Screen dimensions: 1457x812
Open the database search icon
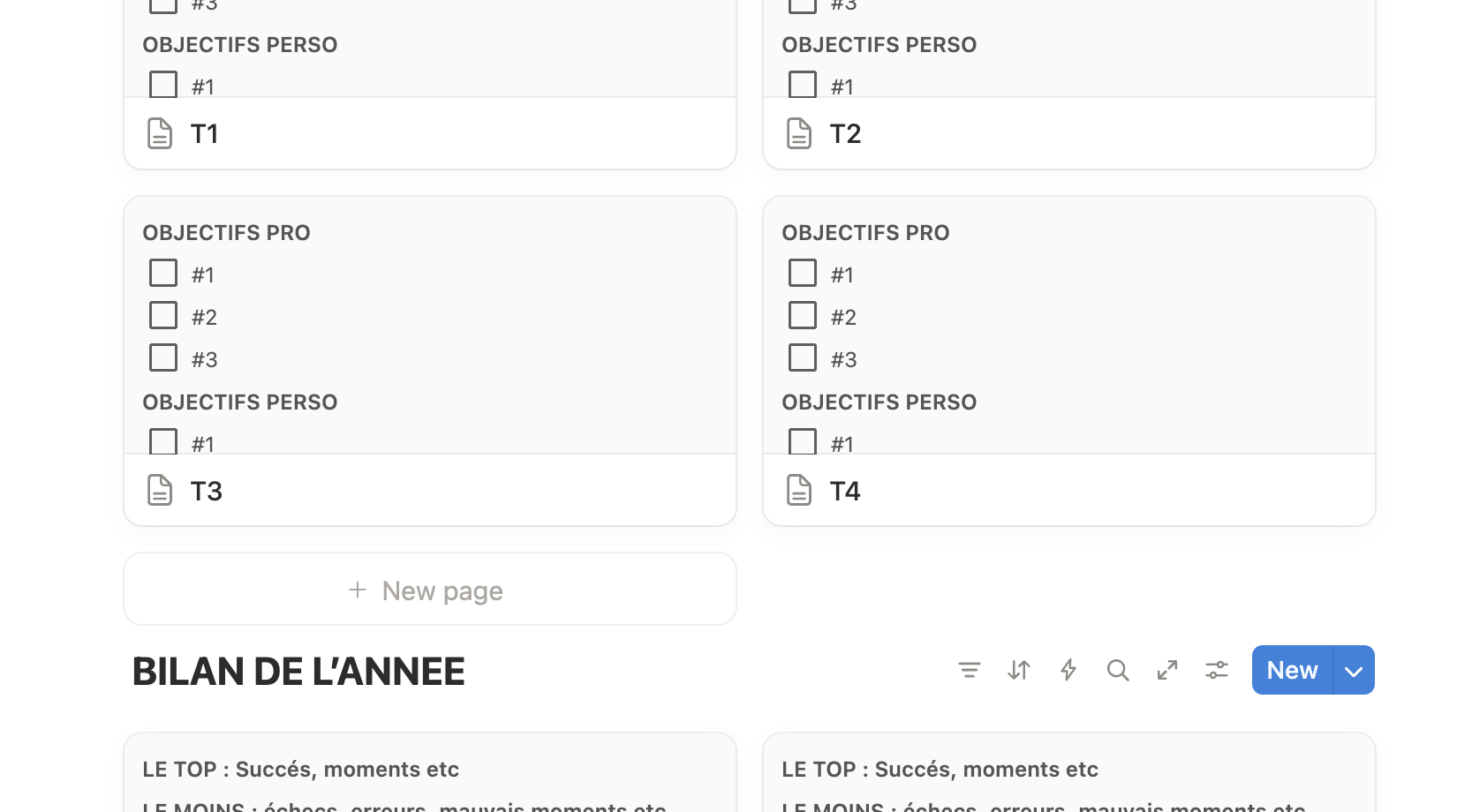click(x=1118, y=671)
